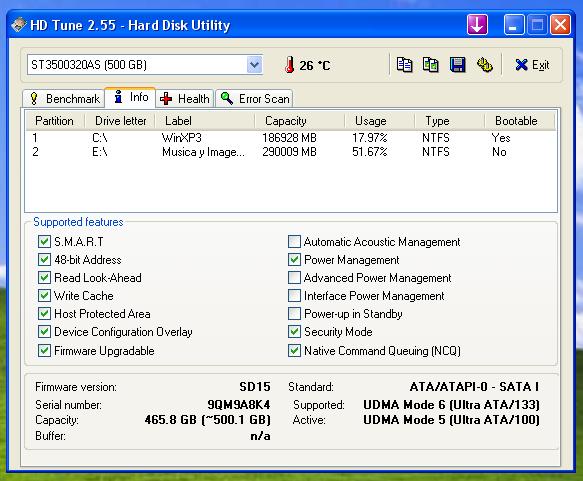Click the HD Tune title bar icon
Viewport: 583px width, 481px height.
tap(19, 25)
